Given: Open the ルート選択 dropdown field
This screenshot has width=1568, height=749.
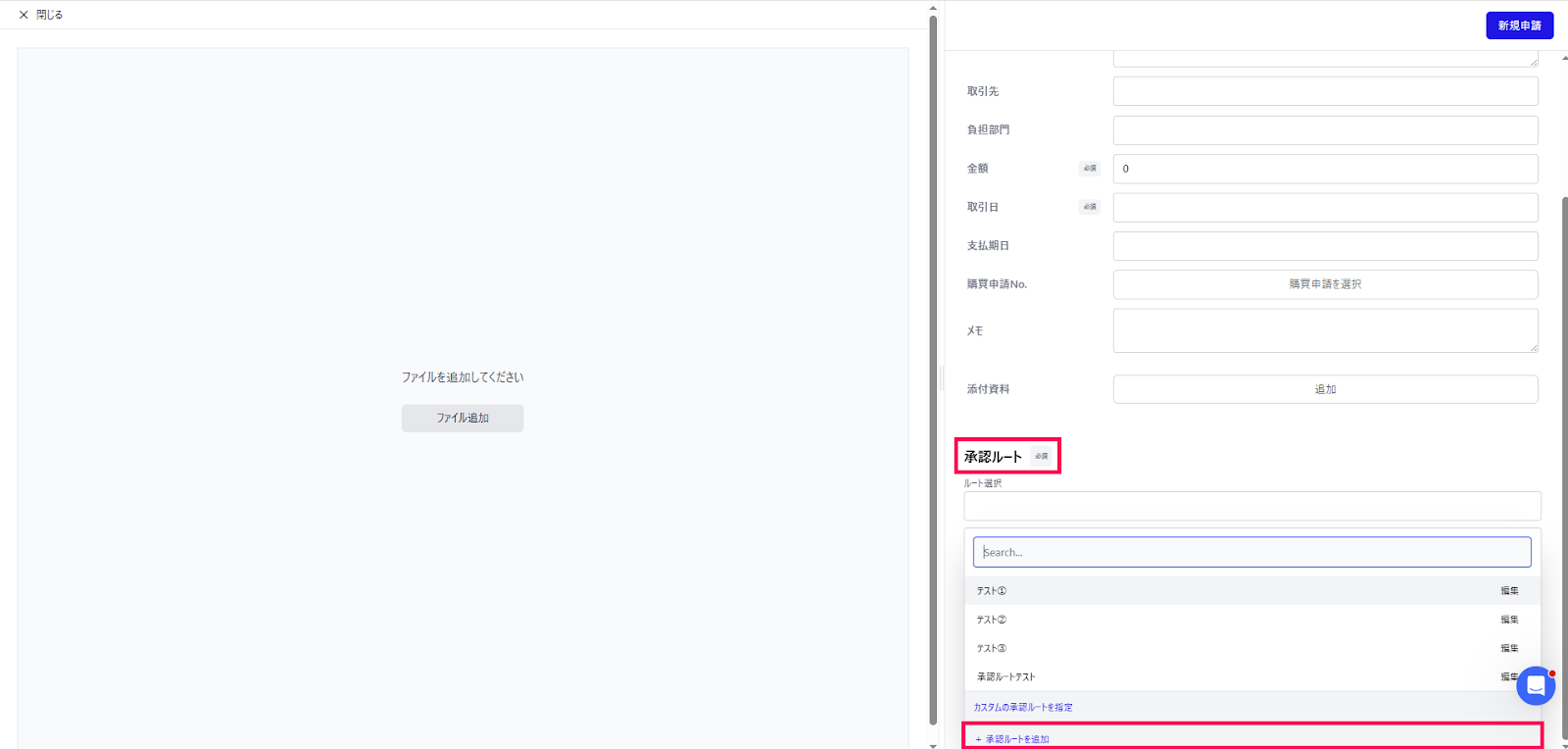Looking at the screenshot, I should point(1251,506).
